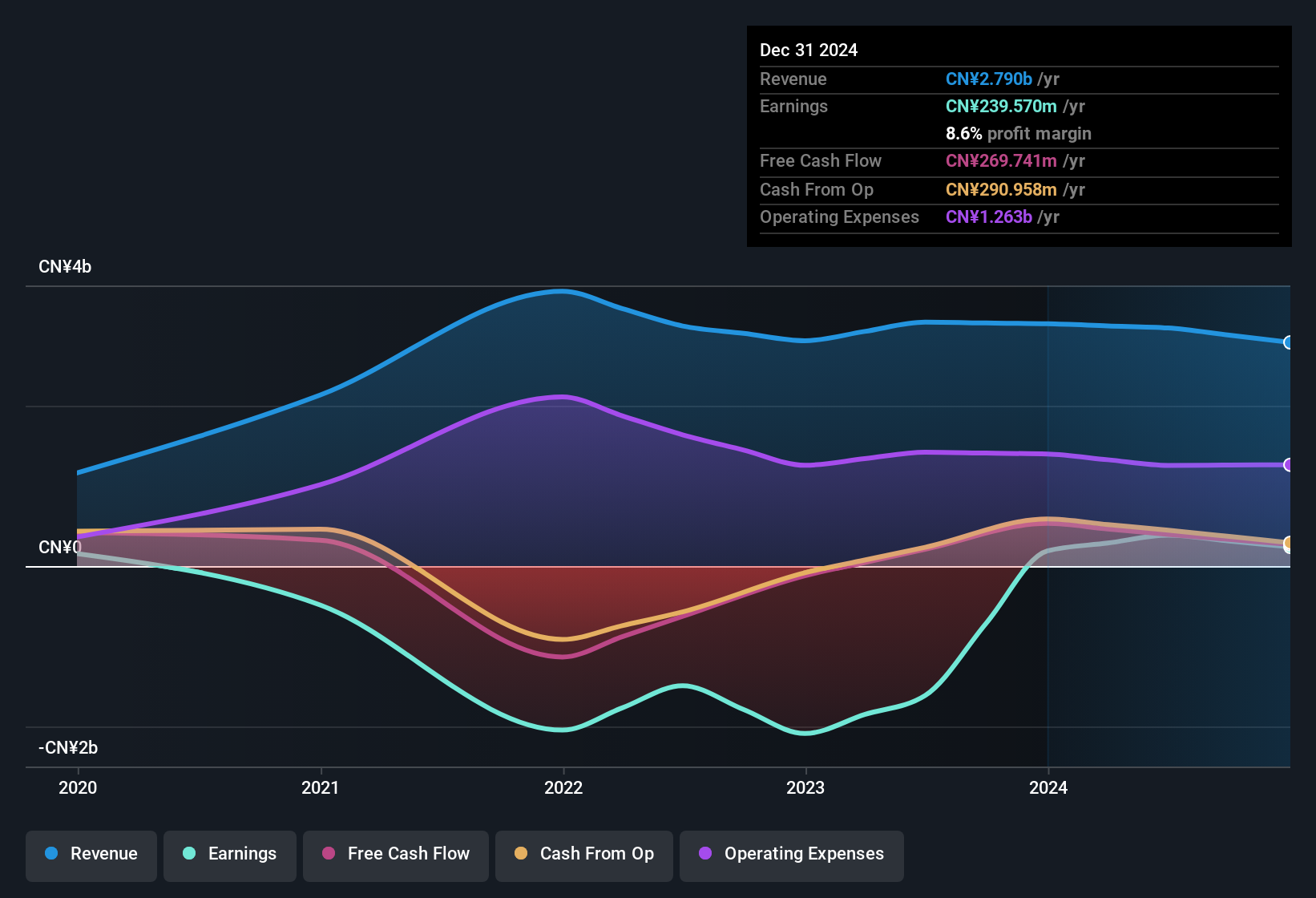This screenshot has width=1316, height=898.
Task: Toggle the Revenue series visibility
Action: tap(91, 855)
